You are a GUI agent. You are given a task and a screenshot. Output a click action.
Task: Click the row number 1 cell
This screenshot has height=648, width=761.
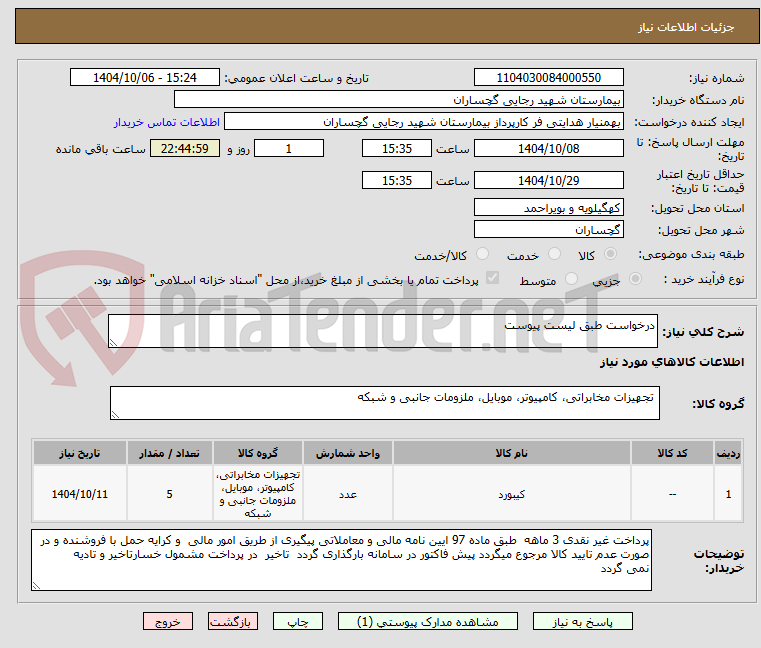tap(728, 494)
